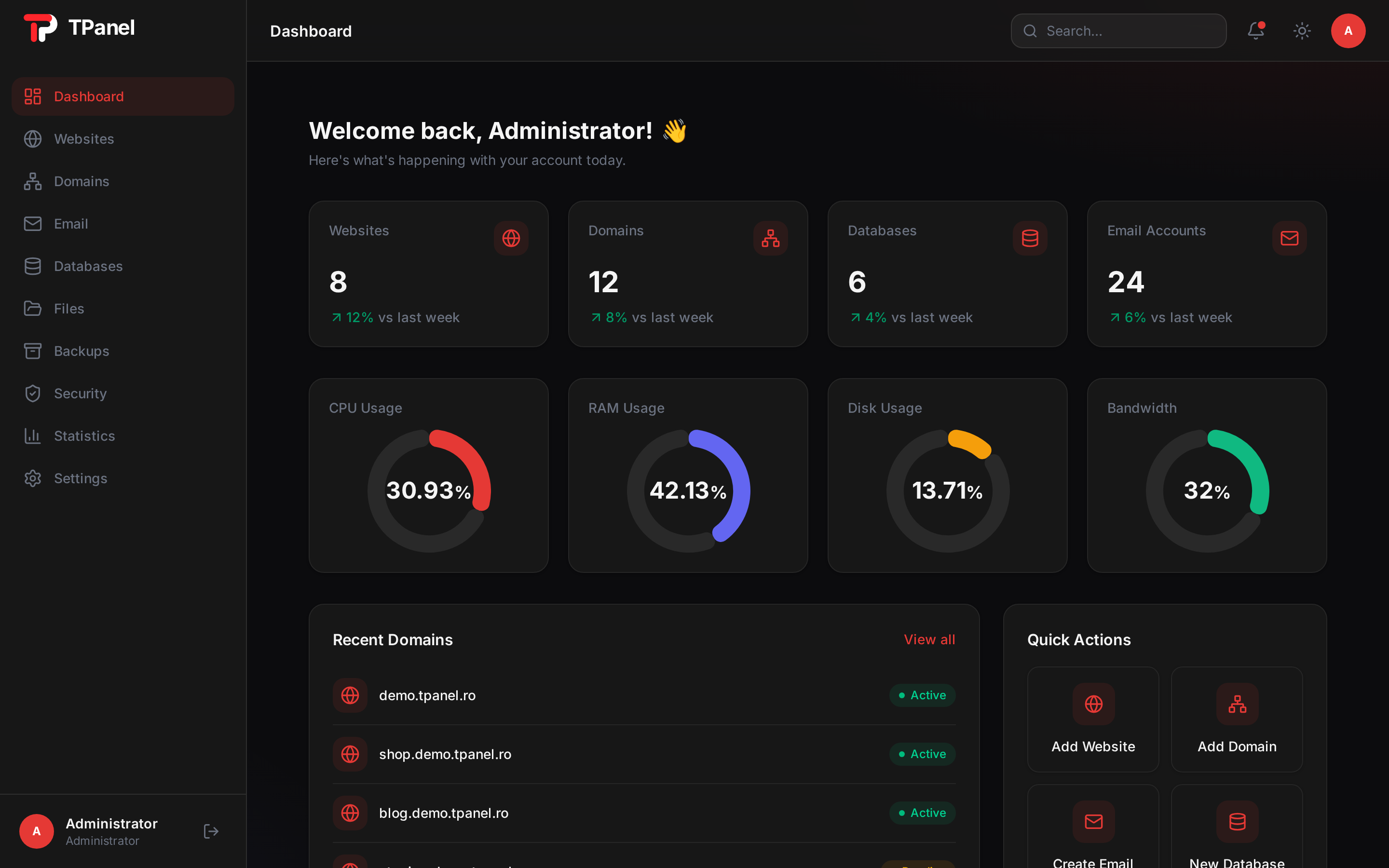This screenshot has width=1389, height=868.
Task: Click the Bandwidth 32% gauge
Action: (1207, 491)
